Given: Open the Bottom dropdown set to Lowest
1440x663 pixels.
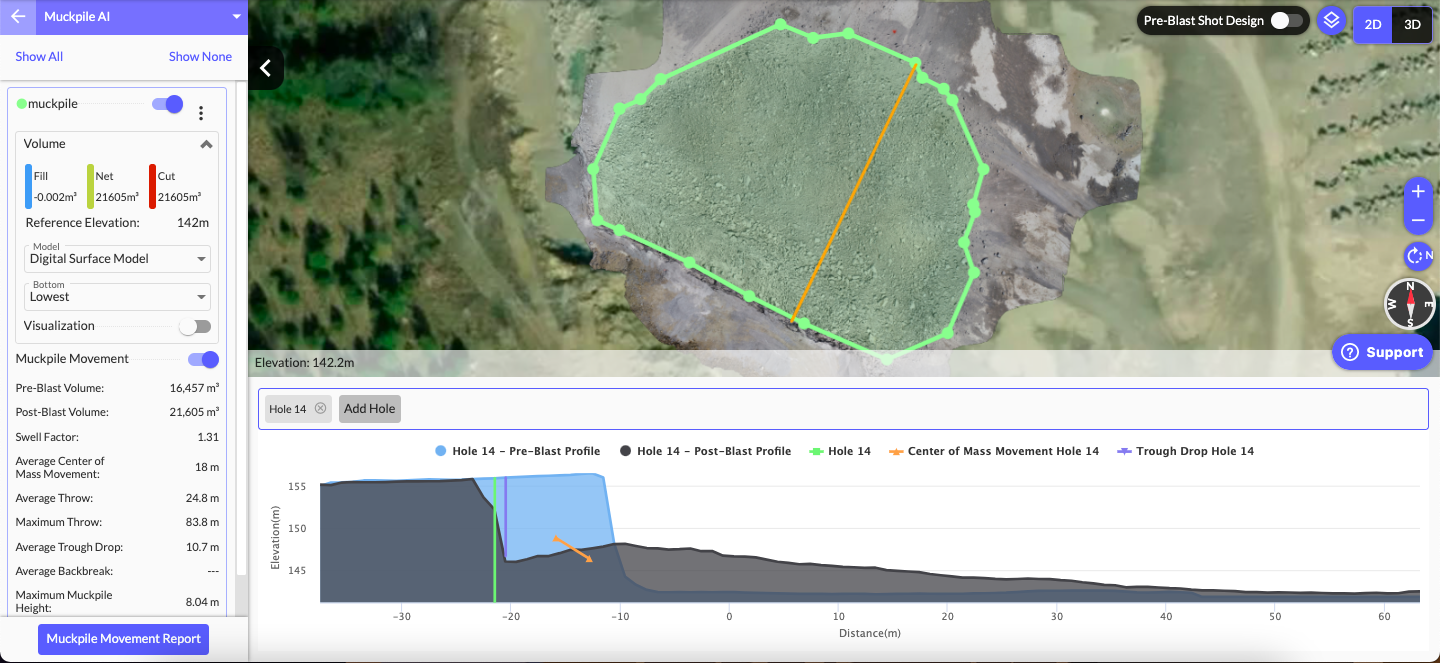Looking at the screenshot, I should 118,297.
